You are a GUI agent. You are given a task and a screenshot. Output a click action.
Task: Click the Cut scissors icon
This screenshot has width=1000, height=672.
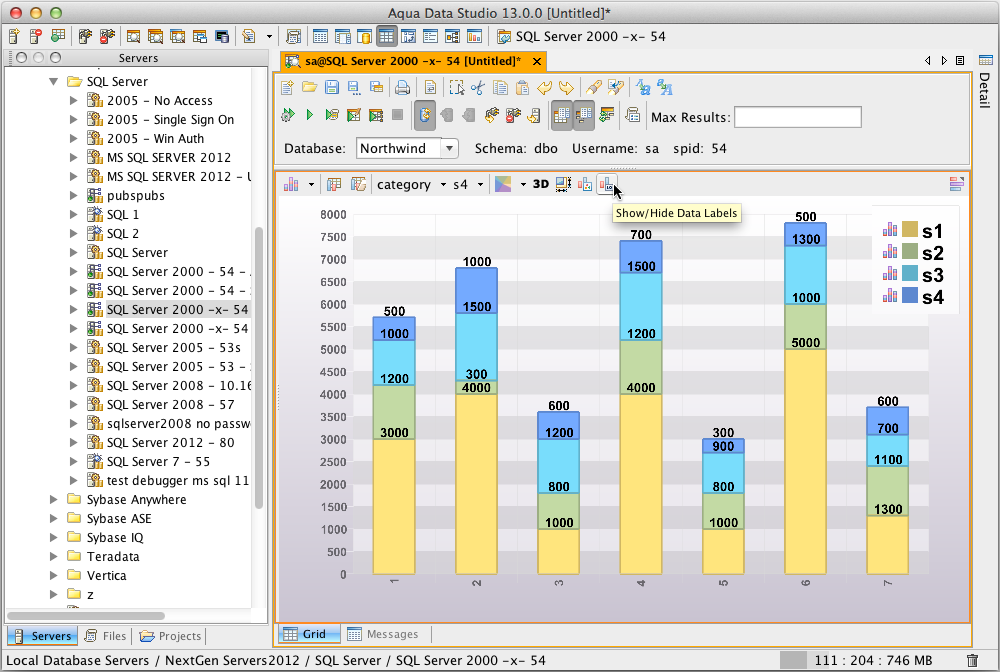[x=478, y=88]
